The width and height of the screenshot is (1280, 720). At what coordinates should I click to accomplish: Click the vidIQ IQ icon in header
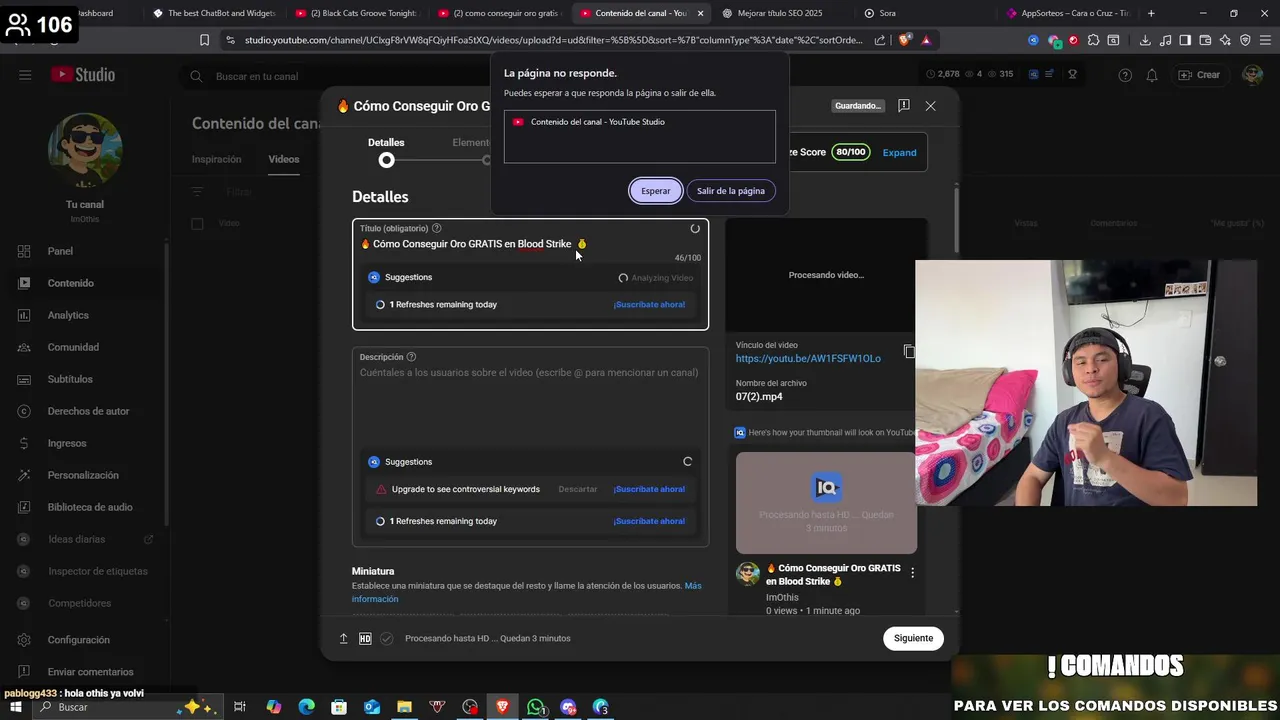click(1034, 74)
